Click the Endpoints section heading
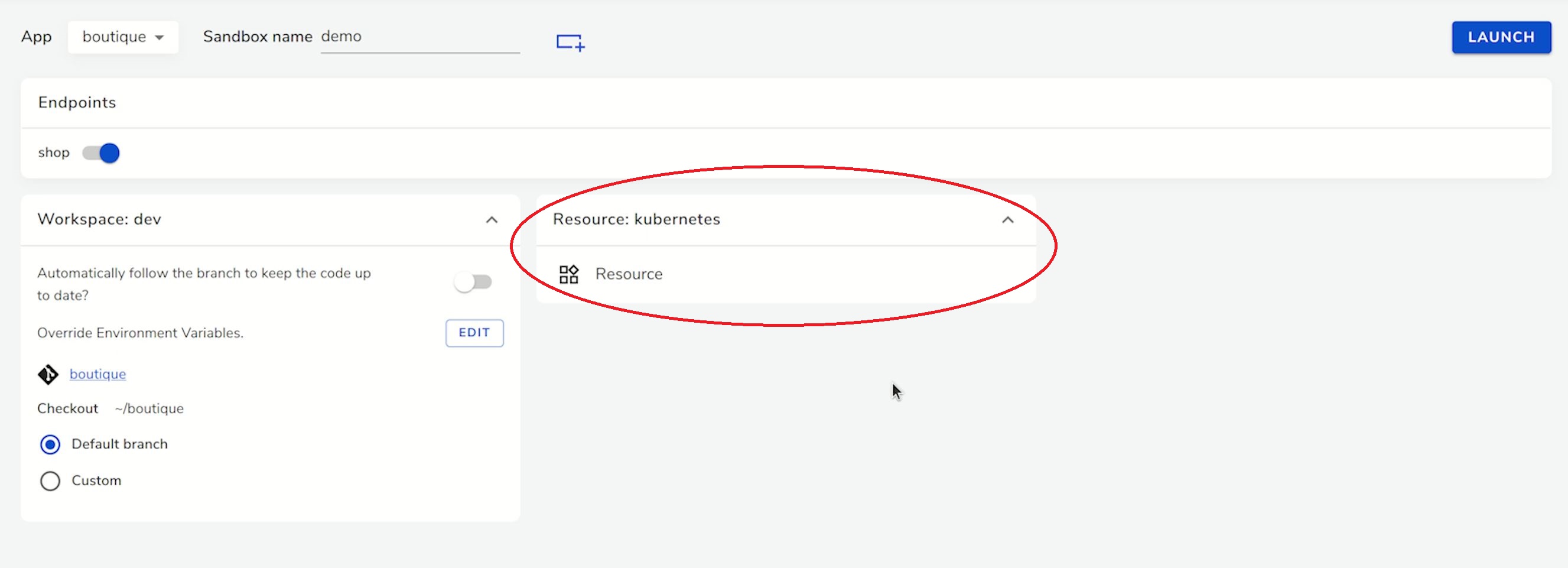Image resolution: width=1568 pixels, height=568 pixels. point(77,102)
